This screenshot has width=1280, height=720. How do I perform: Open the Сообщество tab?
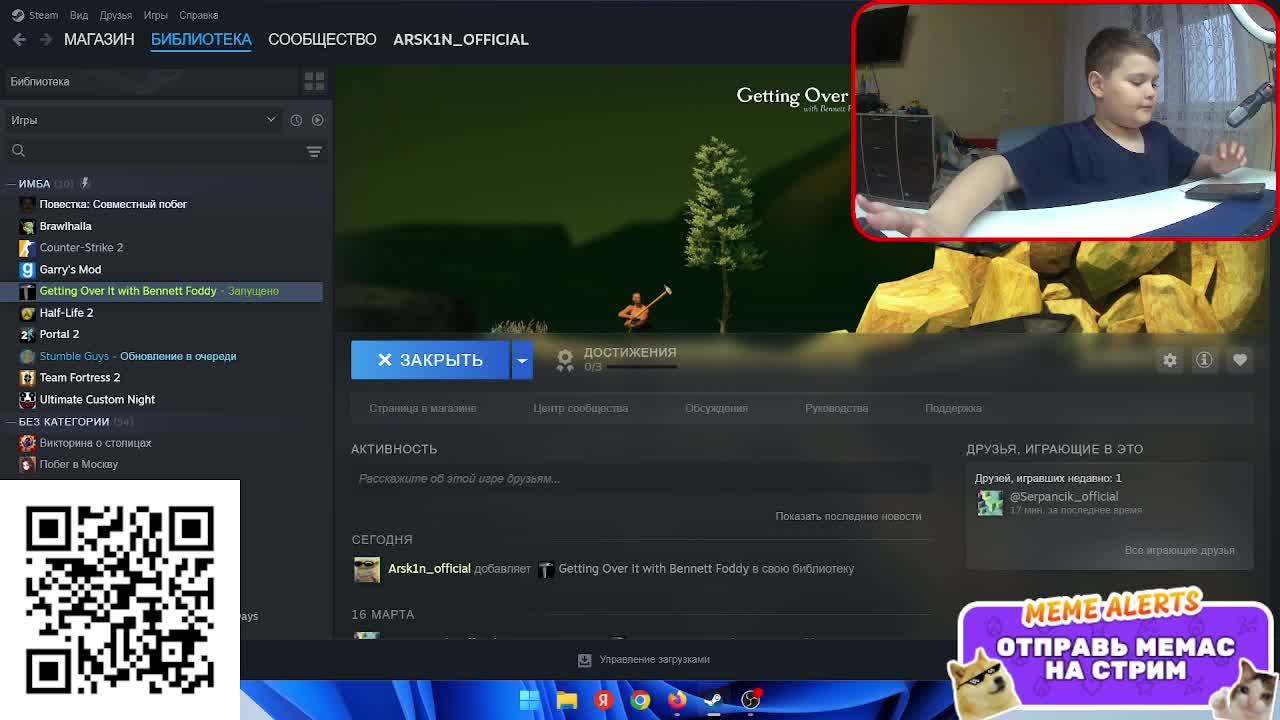322,39
